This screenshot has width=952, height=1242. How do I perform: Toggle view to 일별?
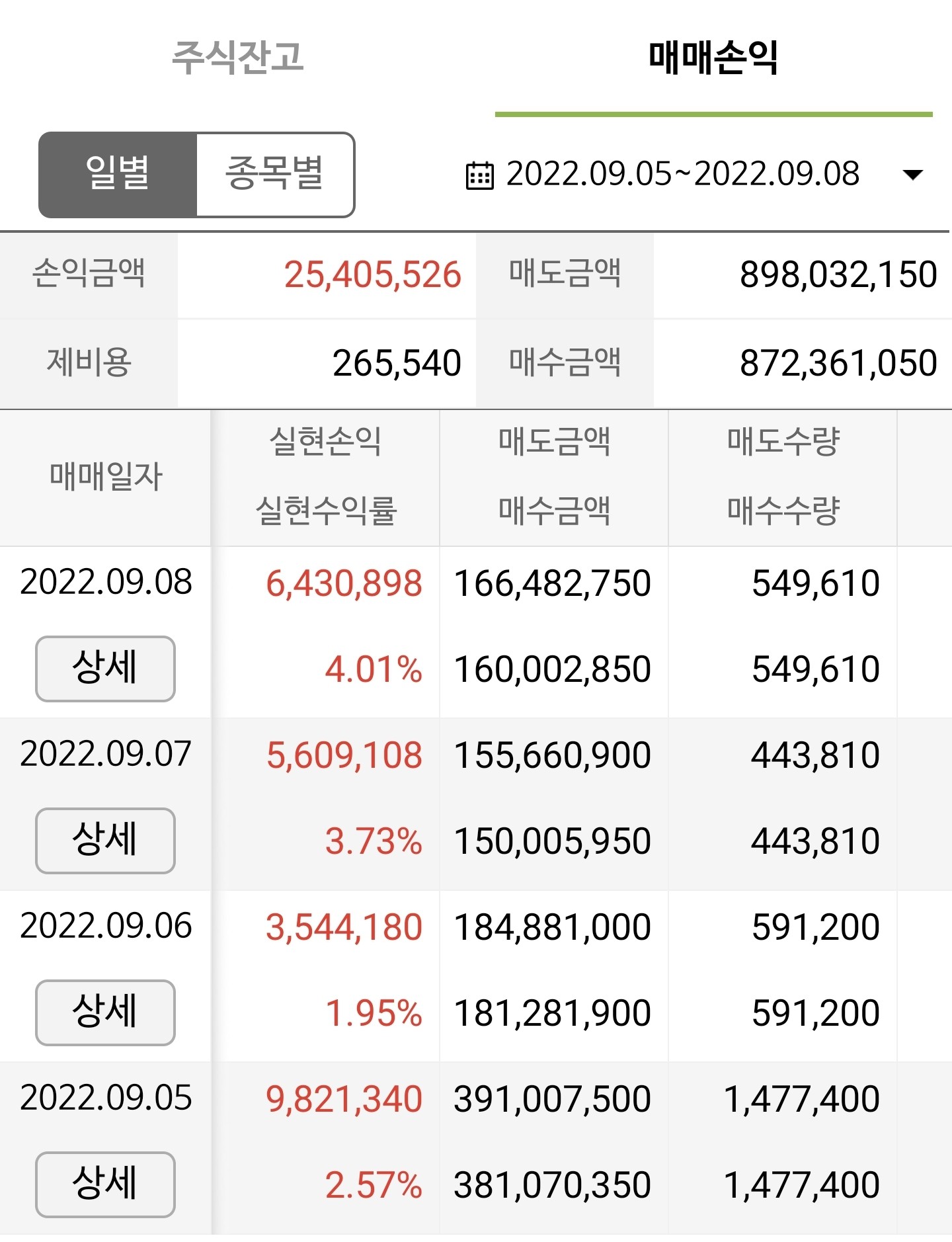[118, 175]
